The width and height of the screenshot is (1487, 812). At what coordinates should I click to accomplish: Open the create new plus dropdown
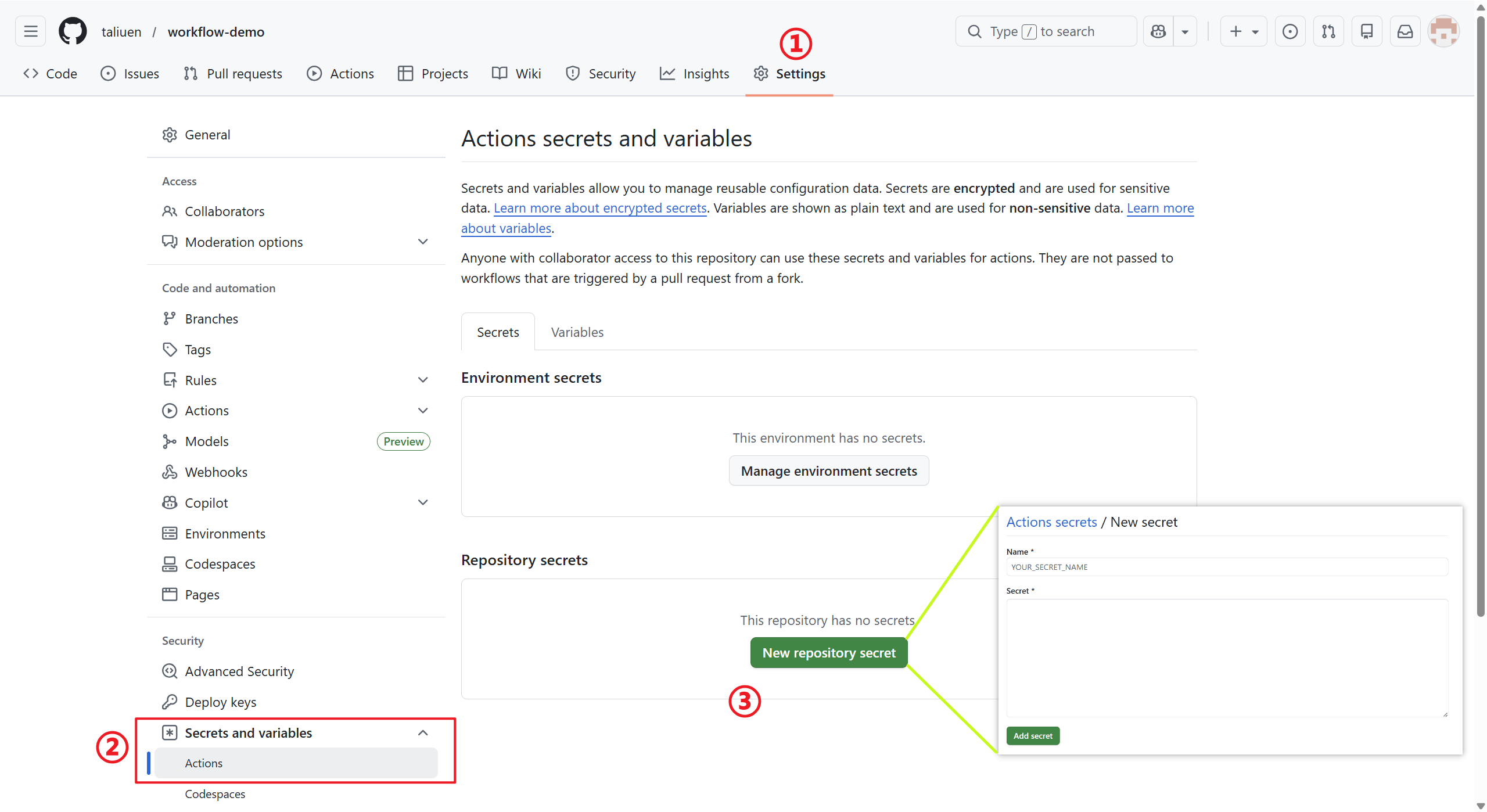(x=1243, y=31)
